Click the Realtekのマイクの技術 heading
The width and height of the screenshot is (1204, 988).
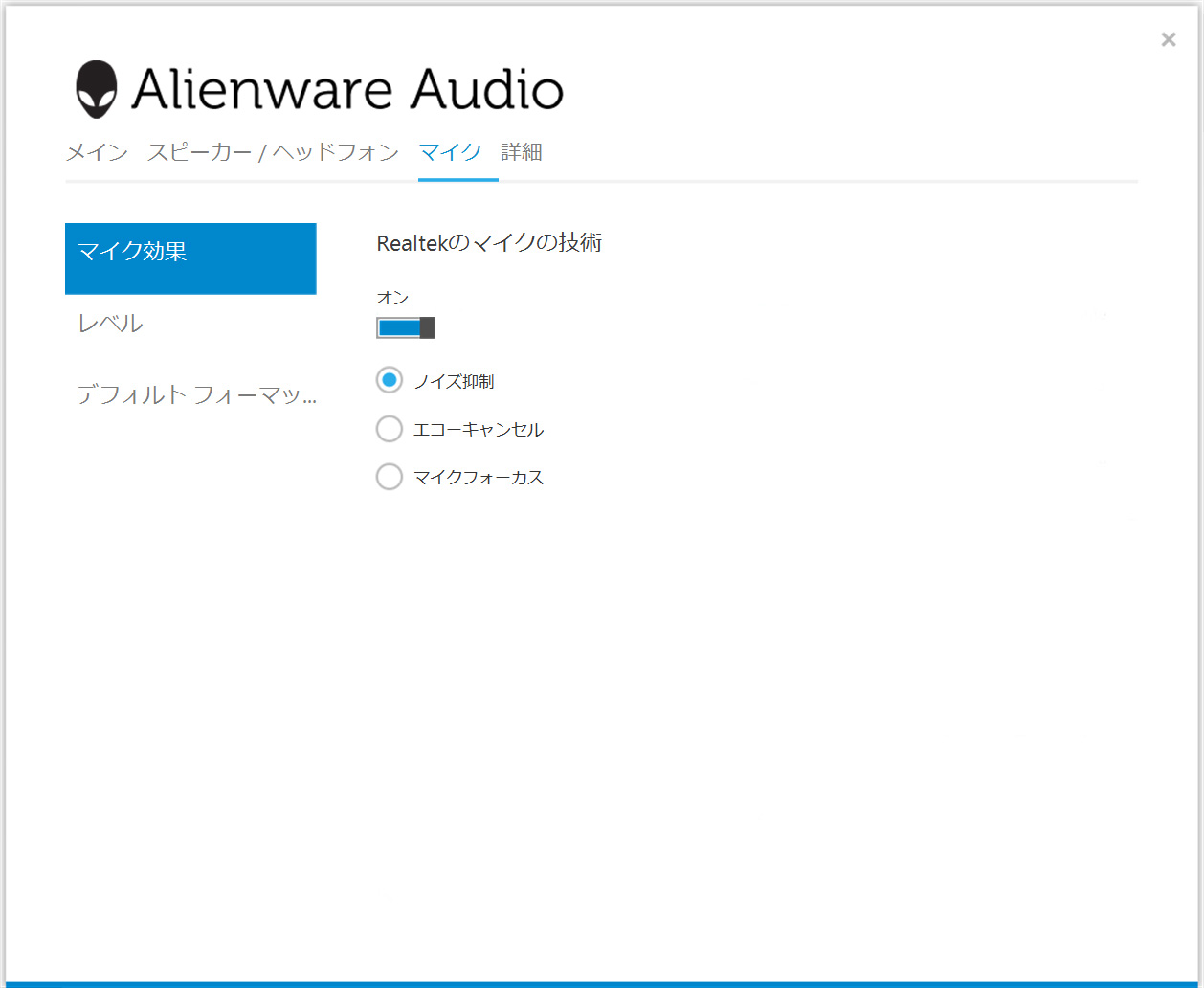[489, 243]
